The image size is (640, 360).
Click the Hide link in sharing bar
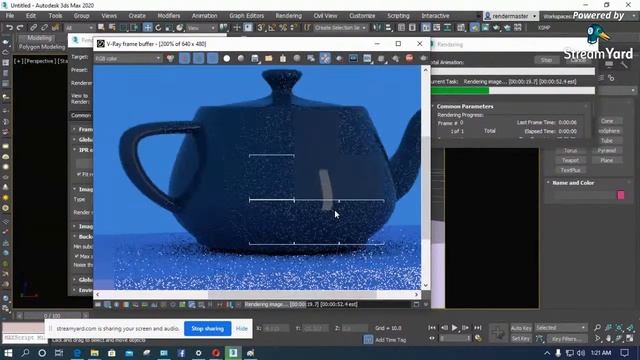[242, 329]
